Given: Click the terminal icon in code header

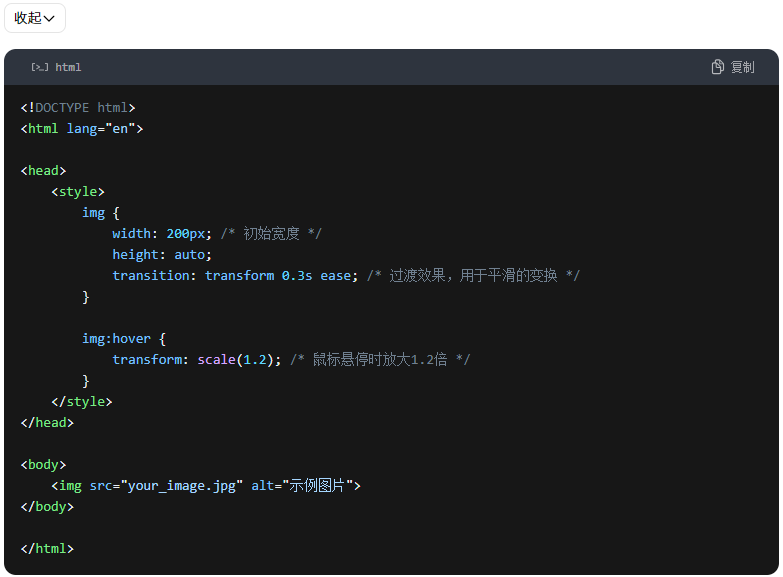Looking at the screenshot, I should [x=39, y=67].
